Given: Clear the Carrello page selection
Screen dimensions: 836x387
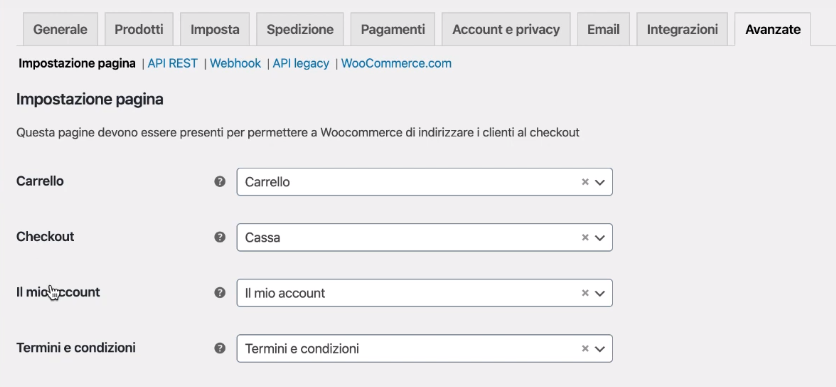Looking at the screenshot, I should [585, 182].
